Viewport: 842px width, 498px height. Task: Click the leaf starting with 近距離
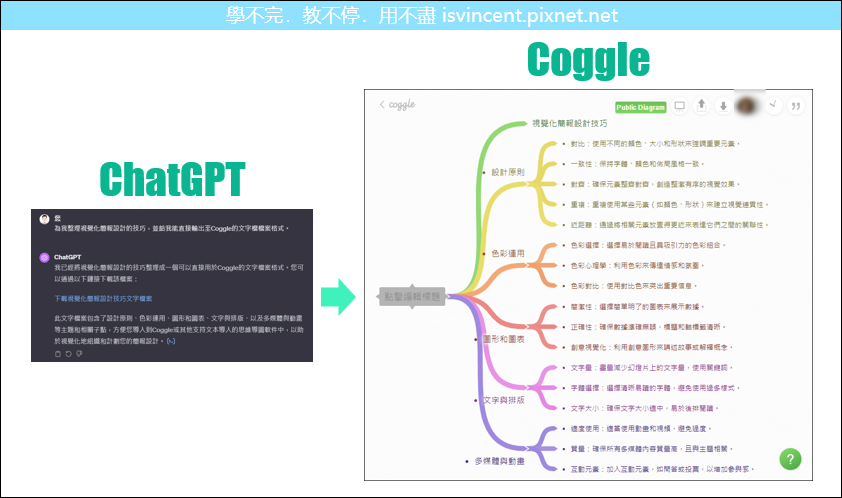pos(669,225)
